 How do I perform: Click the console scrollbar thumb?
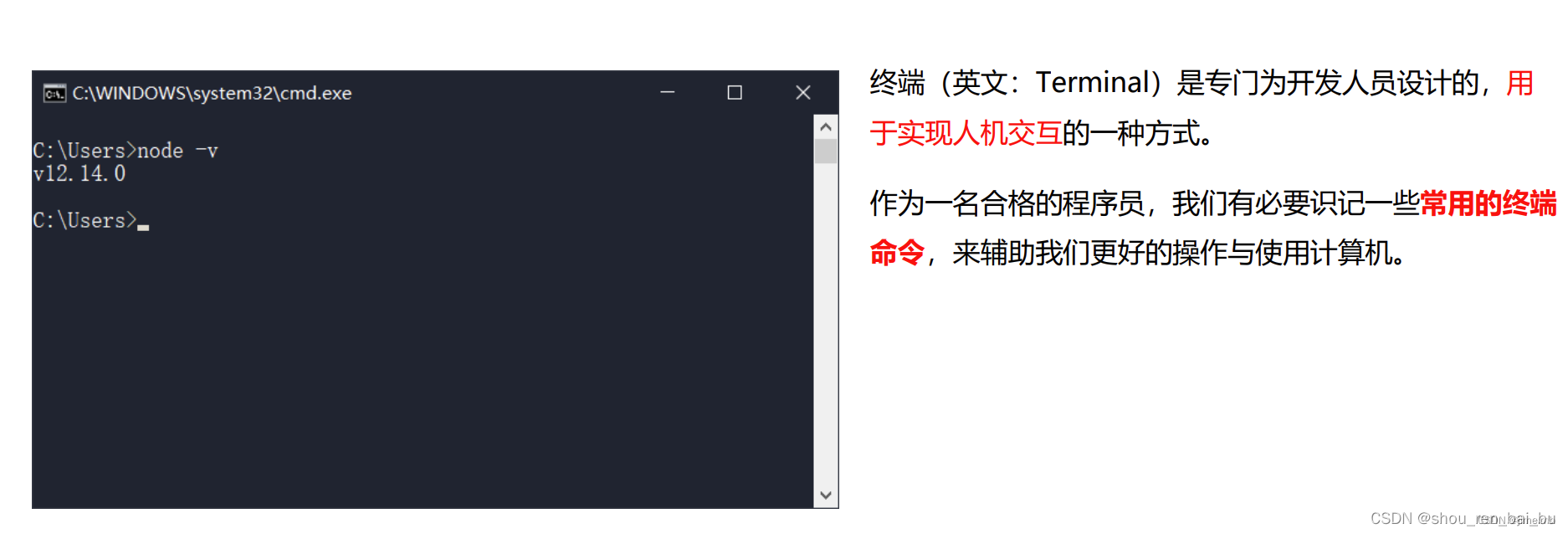[826, 151]
